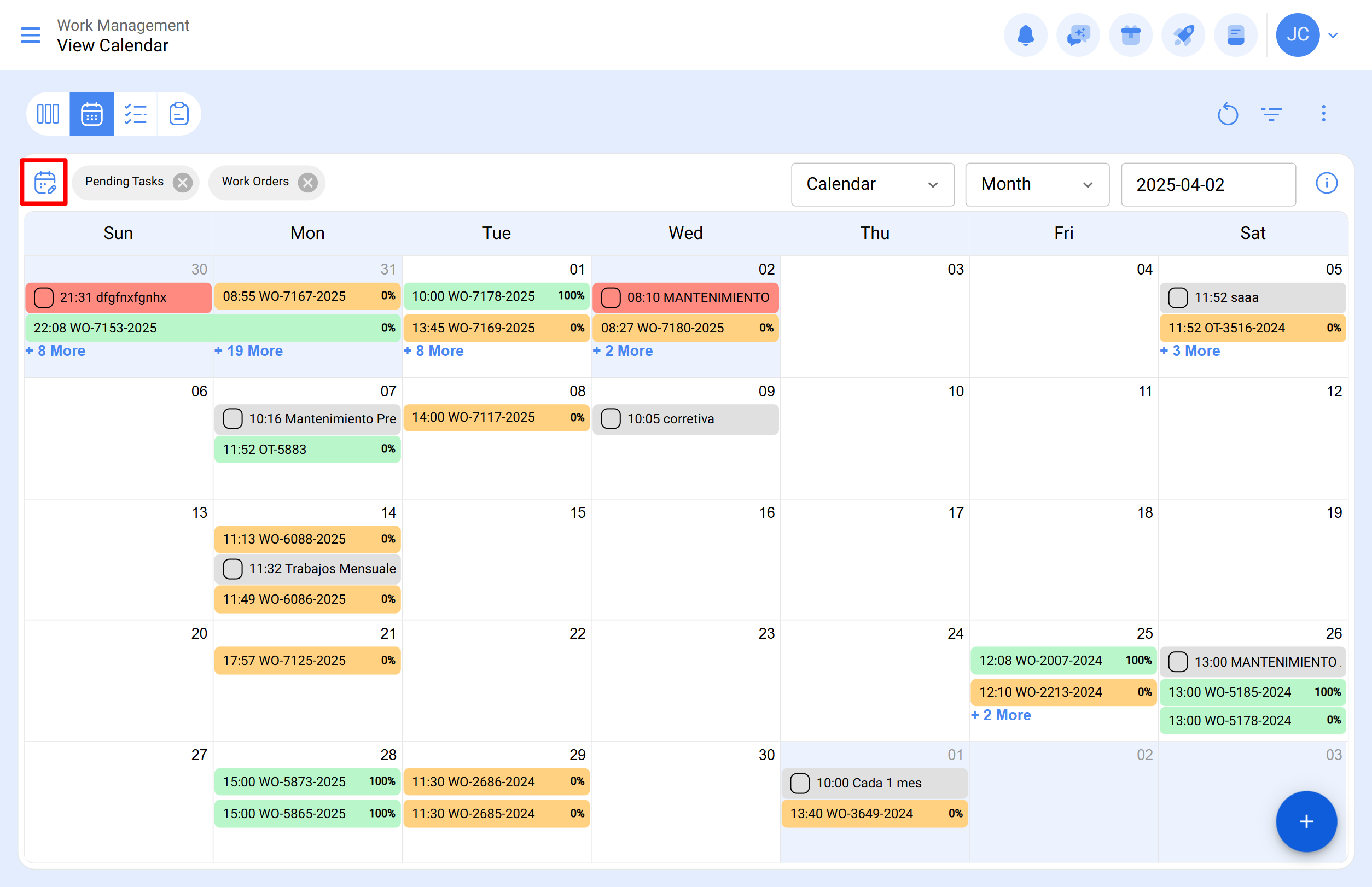Image resolution: width=1372 pixels, height=887 pixels.
Task: Open work order 12:08 WO-2007-2024
Action: [x=1063, y=661]
